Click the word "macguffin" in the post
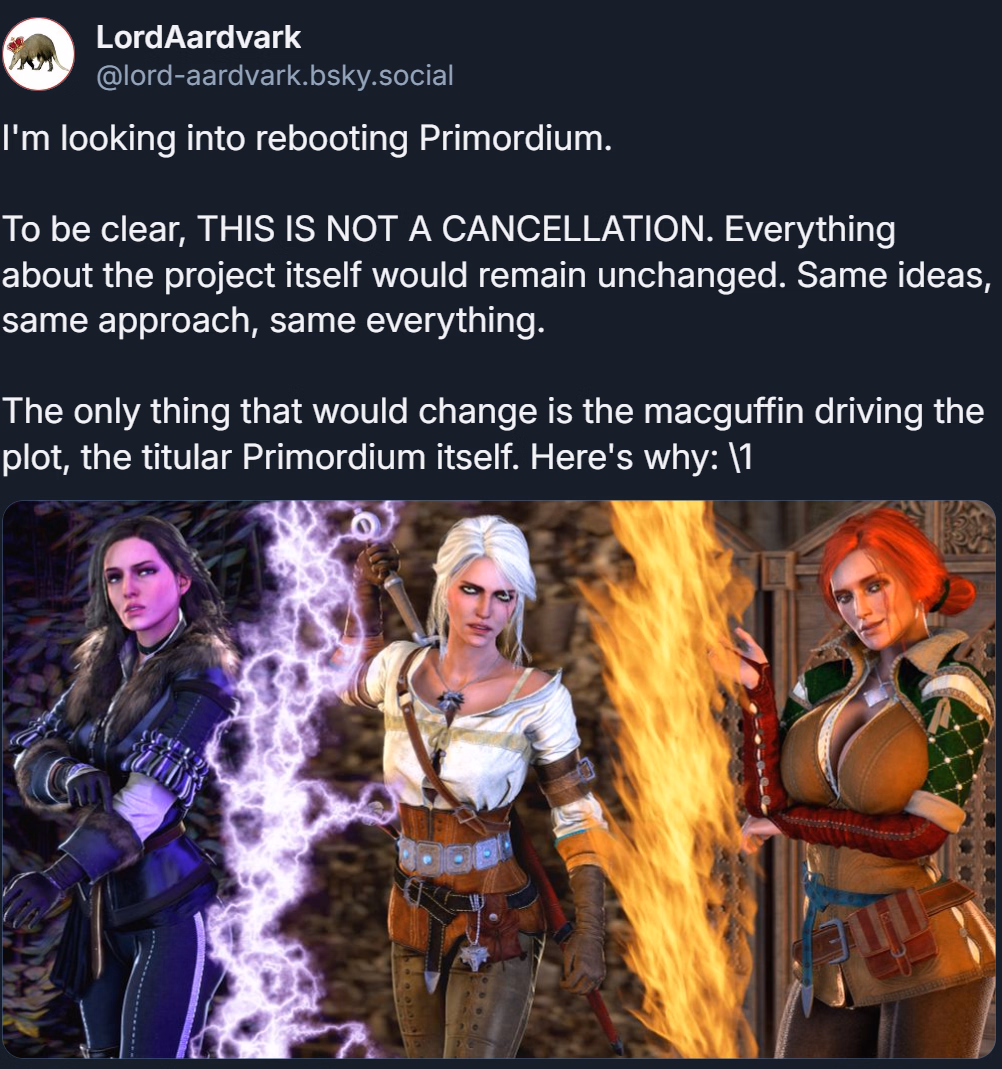The height and width of the screenshot is (1069, 1002). (x=723, y=412)
